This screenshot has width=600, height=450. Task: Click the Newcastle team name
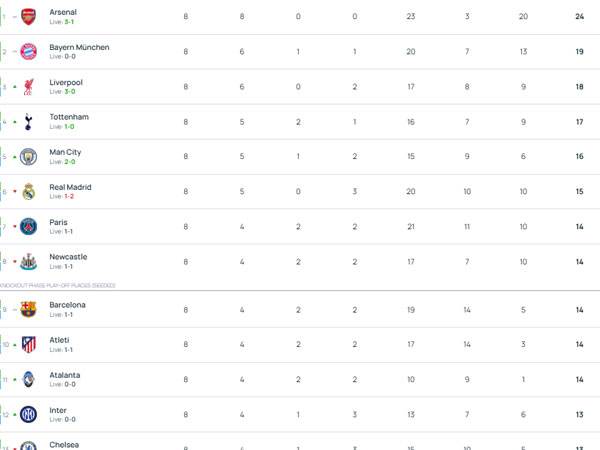(x=68, y=257)
